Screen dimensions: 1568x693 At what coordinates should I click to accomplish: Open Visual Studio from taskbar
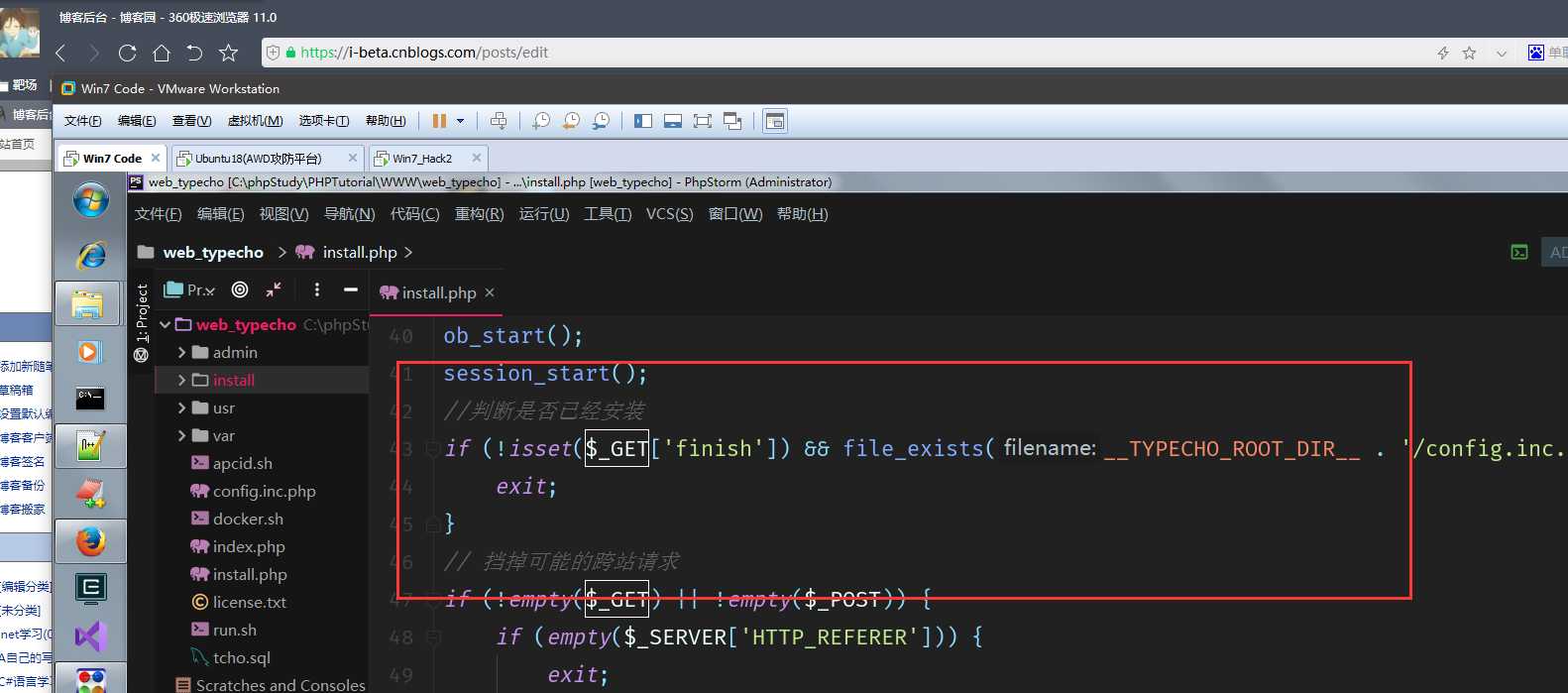point(90,636)
